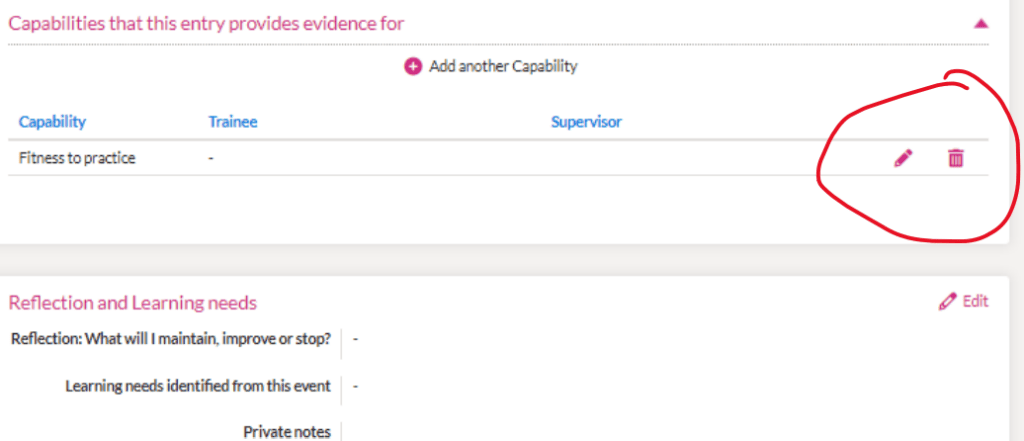Click the Capabilities section title text

point(206,24)
